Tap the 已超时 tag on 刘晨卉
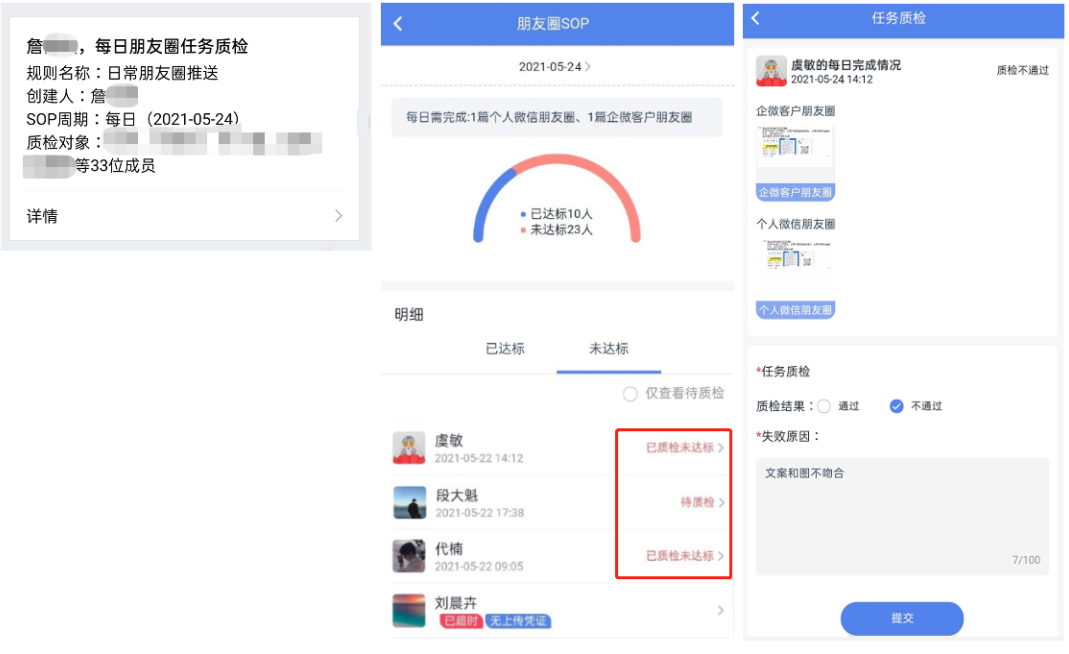 pyautogui.click(x=461, y=621)
